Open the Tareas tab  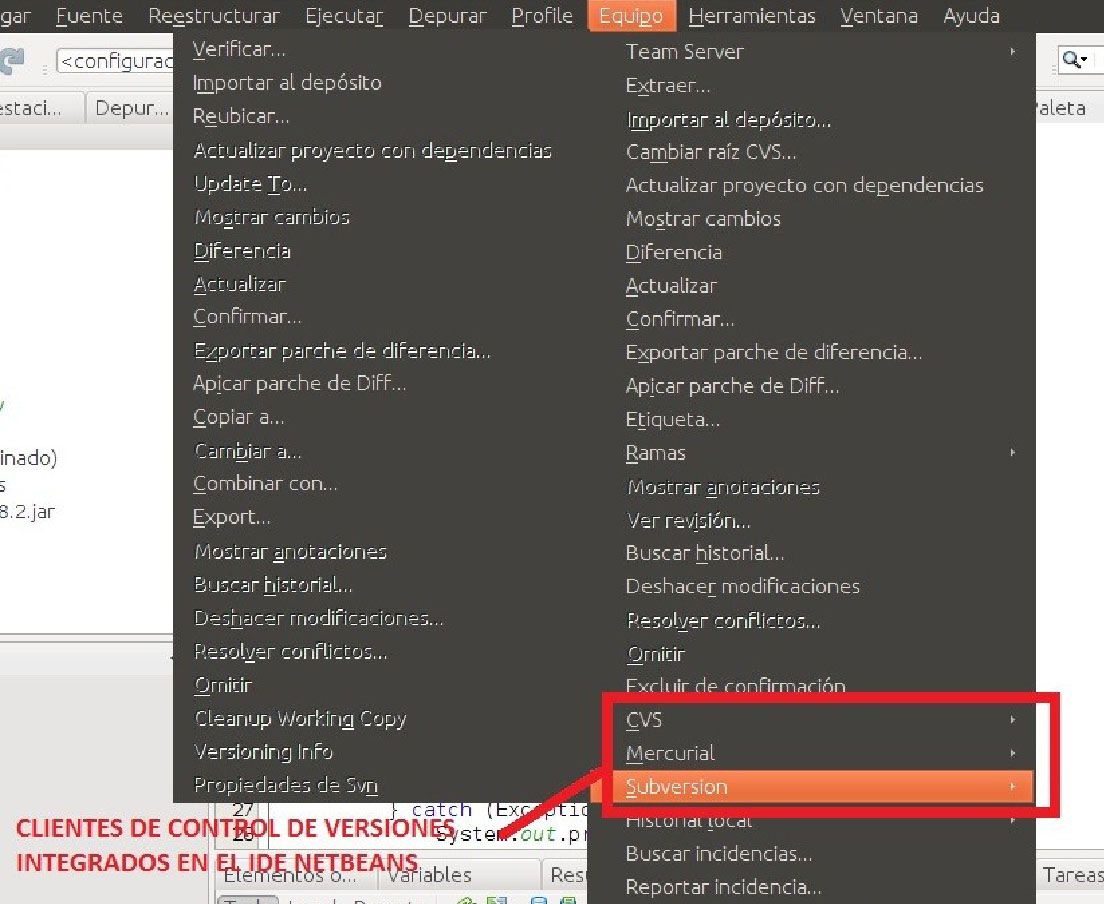1072,875
